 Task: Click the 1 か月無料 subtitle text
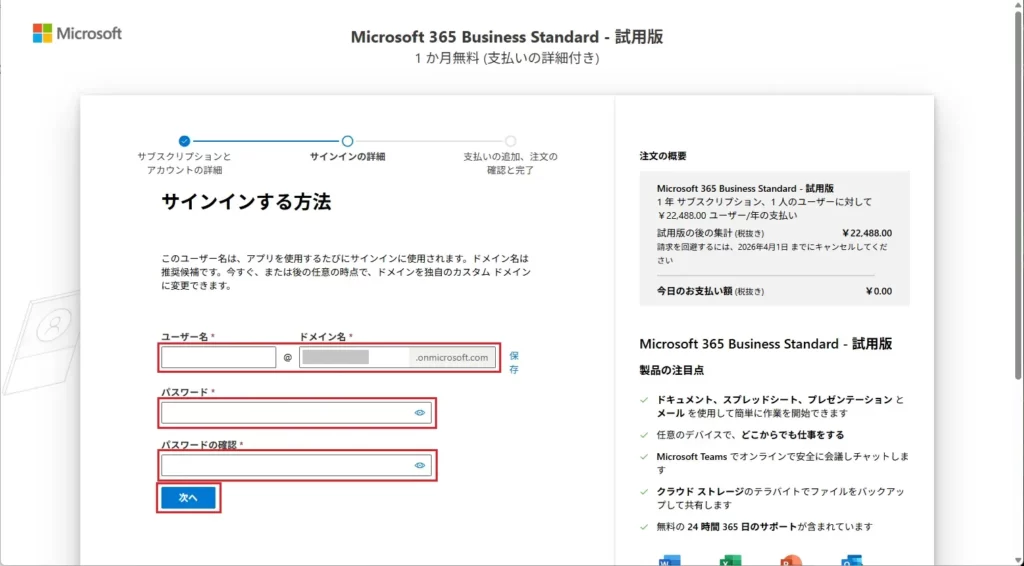(507, 58)
